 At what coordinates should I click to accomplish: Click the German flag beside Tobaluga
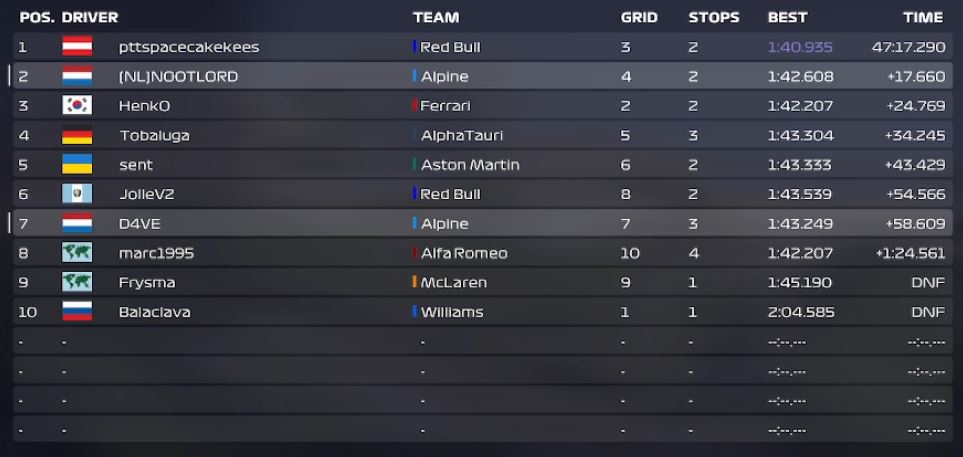pos(77,135)
